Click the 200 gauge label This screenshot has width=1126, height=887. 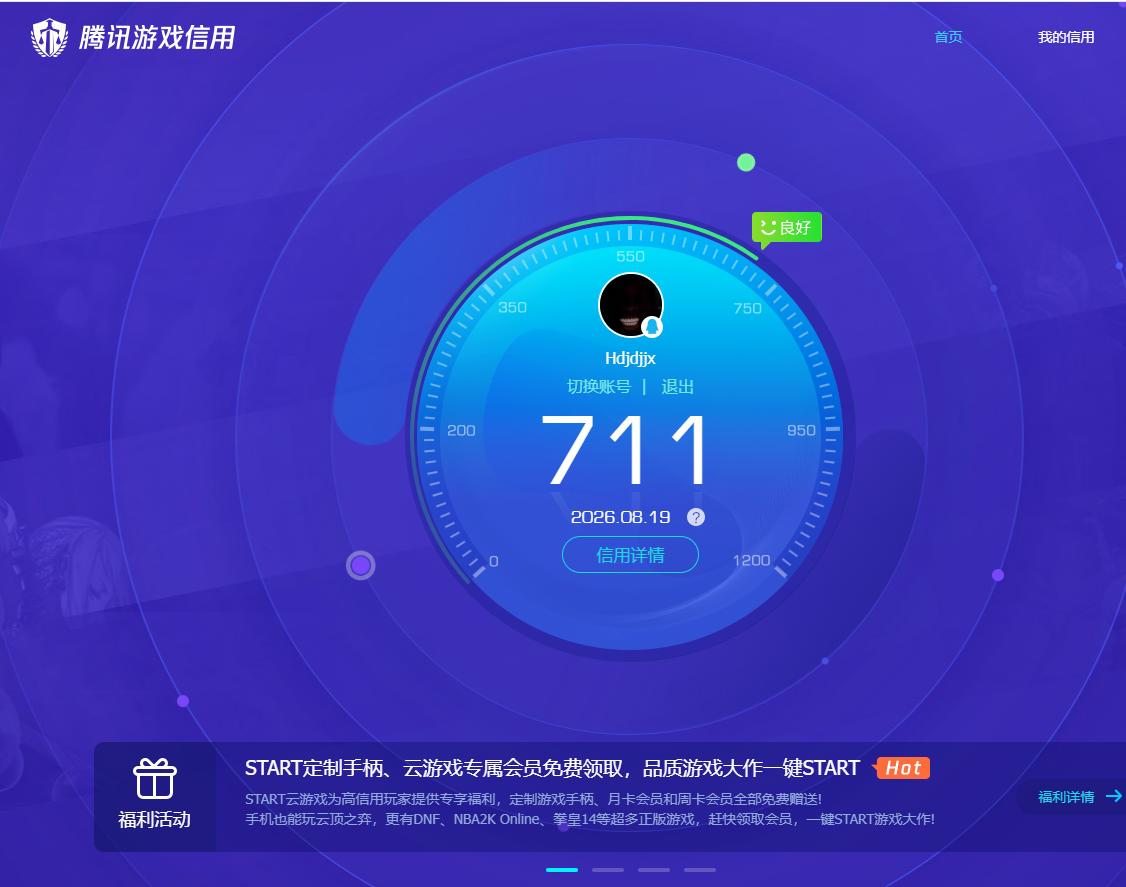tap(461, 430)
